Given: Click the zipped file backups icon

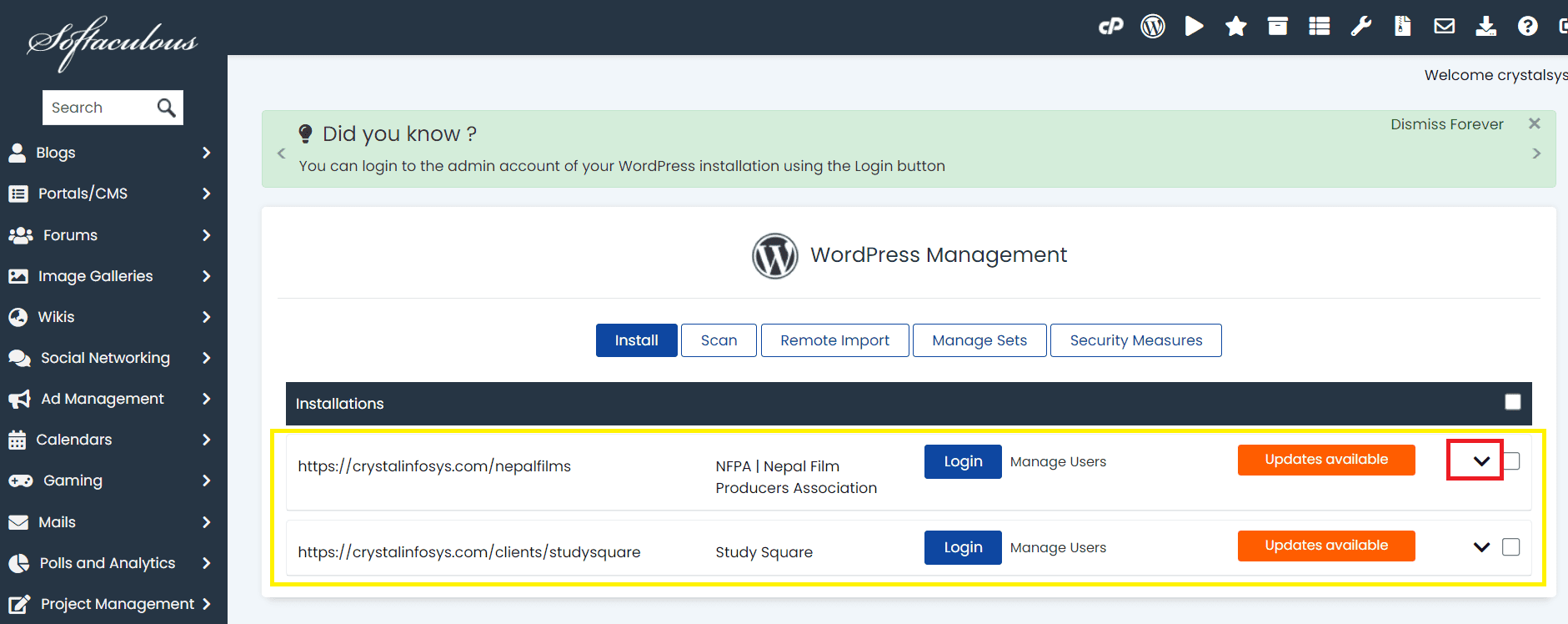Looking at the screenshot, I should pos(1403,27).
